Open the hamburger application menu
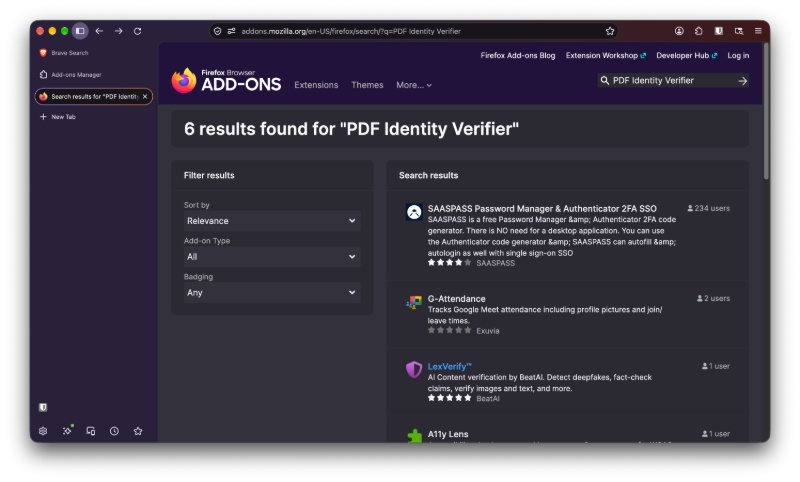 point(758,31)
